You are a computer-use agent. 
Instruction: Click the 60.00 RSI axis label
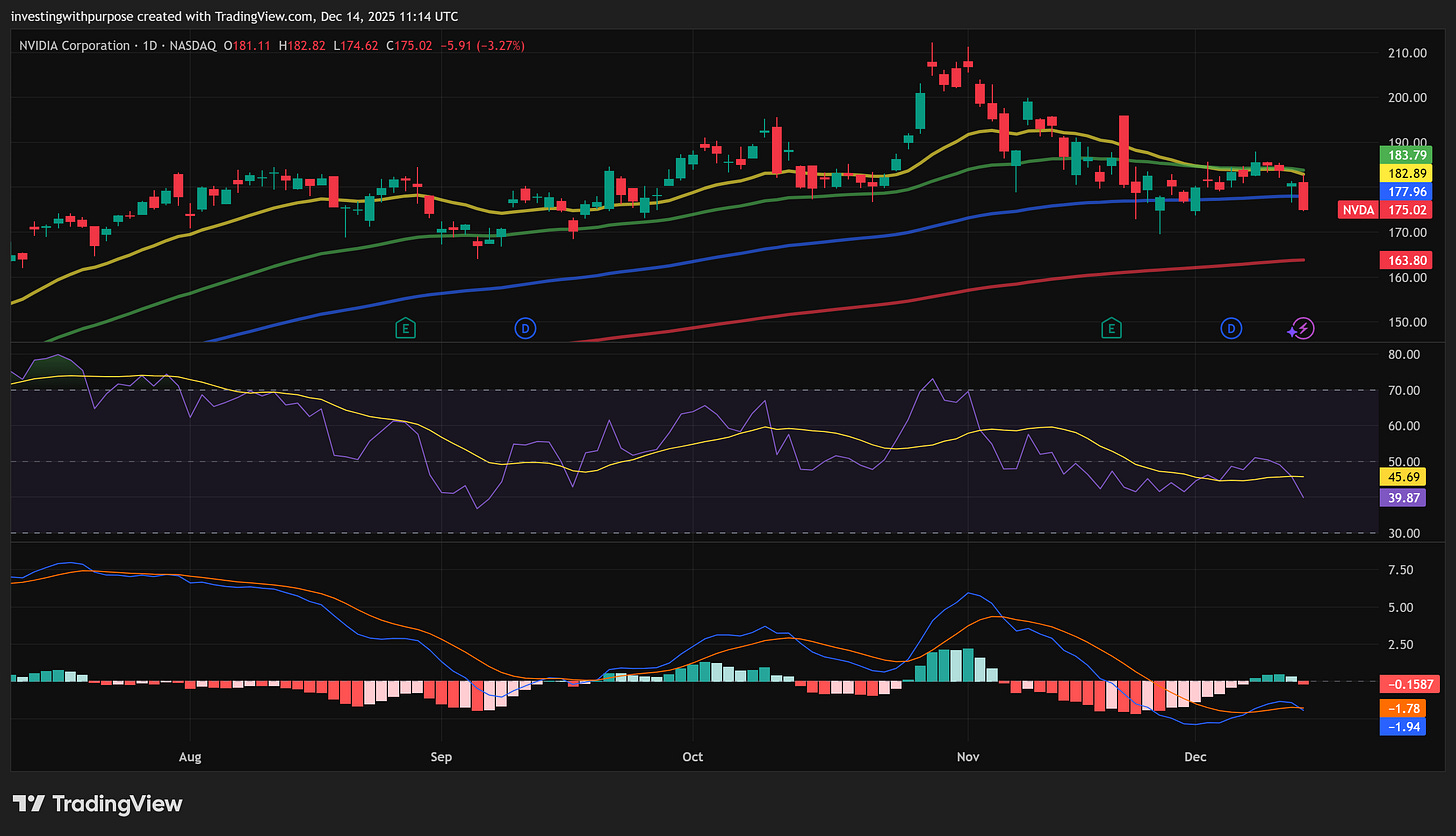tap(1404, 426)
